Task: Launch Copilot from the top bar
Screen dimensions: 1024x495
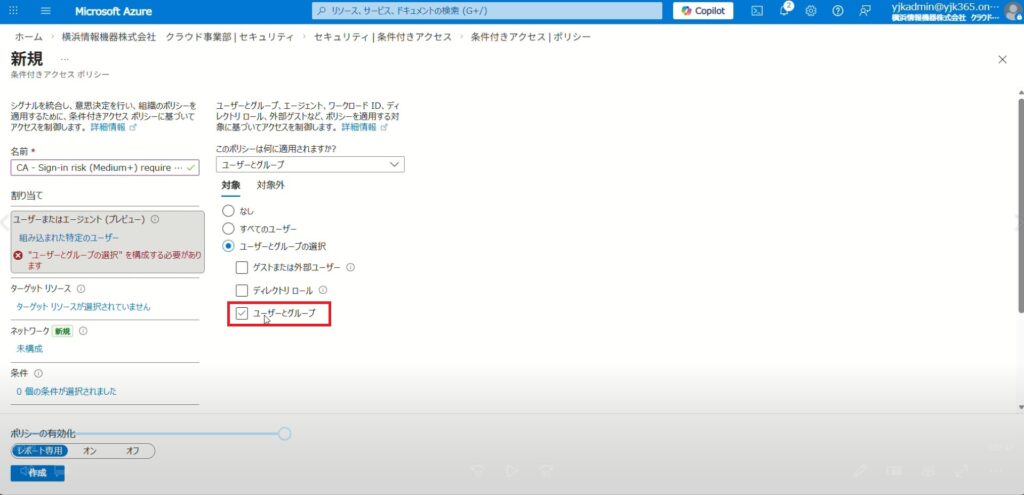Action: click(703, 11)
